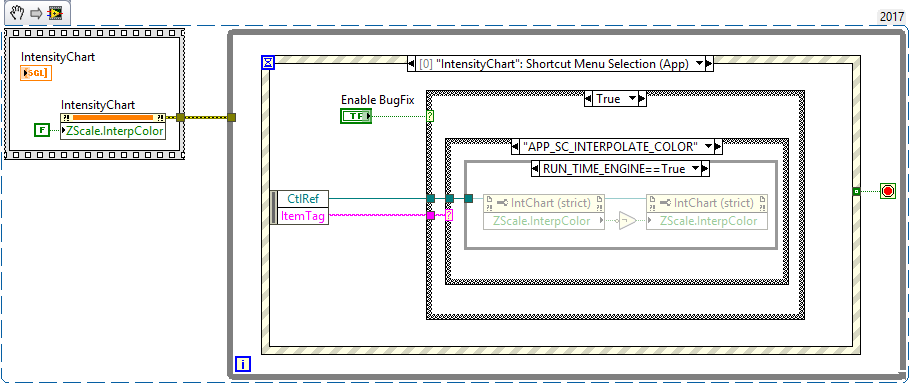Click the IntensityChart terminal label

point(58,57)
